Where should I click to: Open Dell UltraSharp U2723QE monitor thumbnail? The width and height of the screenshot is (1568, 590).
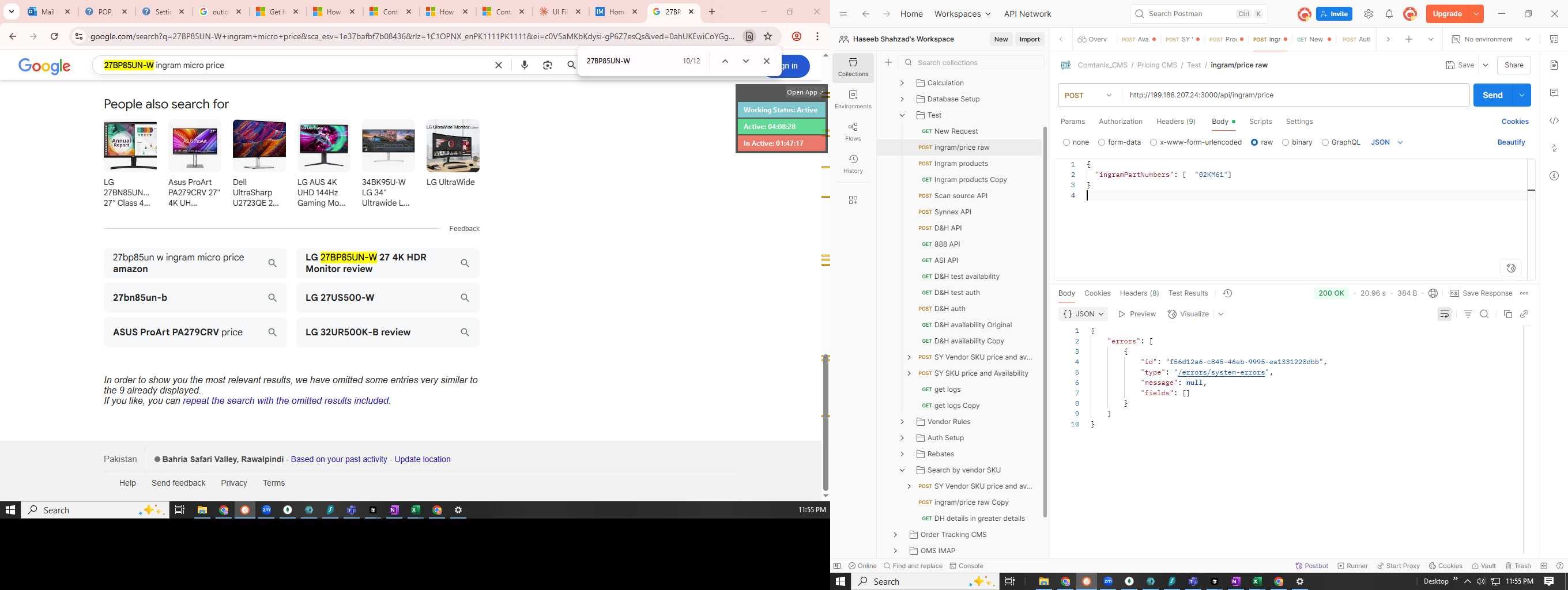[259, 146]
